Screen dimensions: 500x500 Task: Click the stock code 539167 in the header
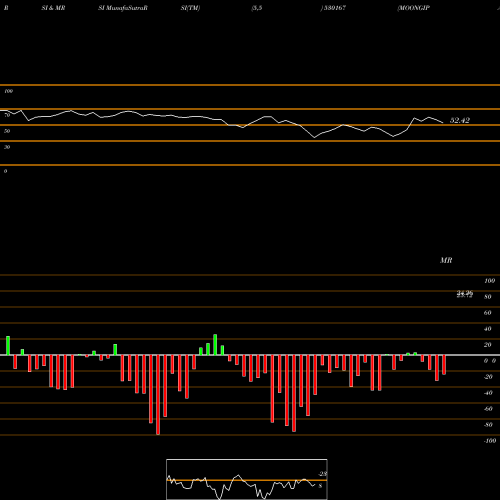(x=334, y=8)
